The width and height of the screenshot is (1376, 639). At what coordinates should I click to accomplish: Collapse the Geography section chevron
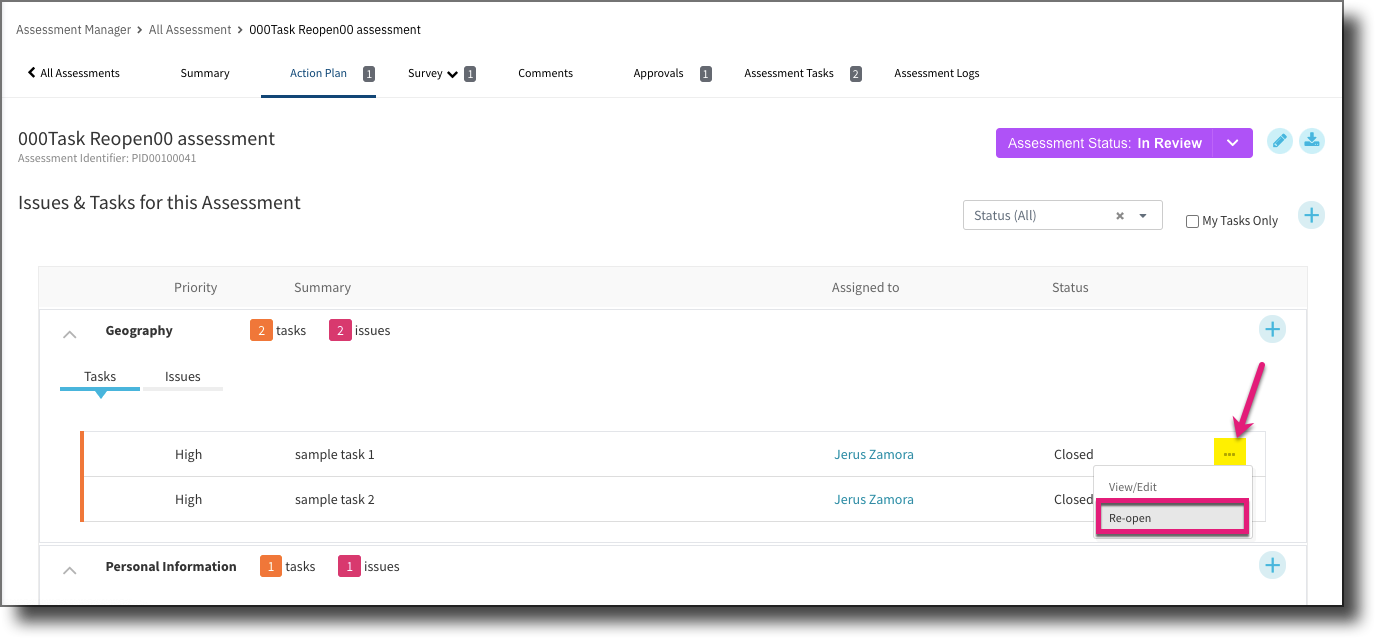(70, 334)
